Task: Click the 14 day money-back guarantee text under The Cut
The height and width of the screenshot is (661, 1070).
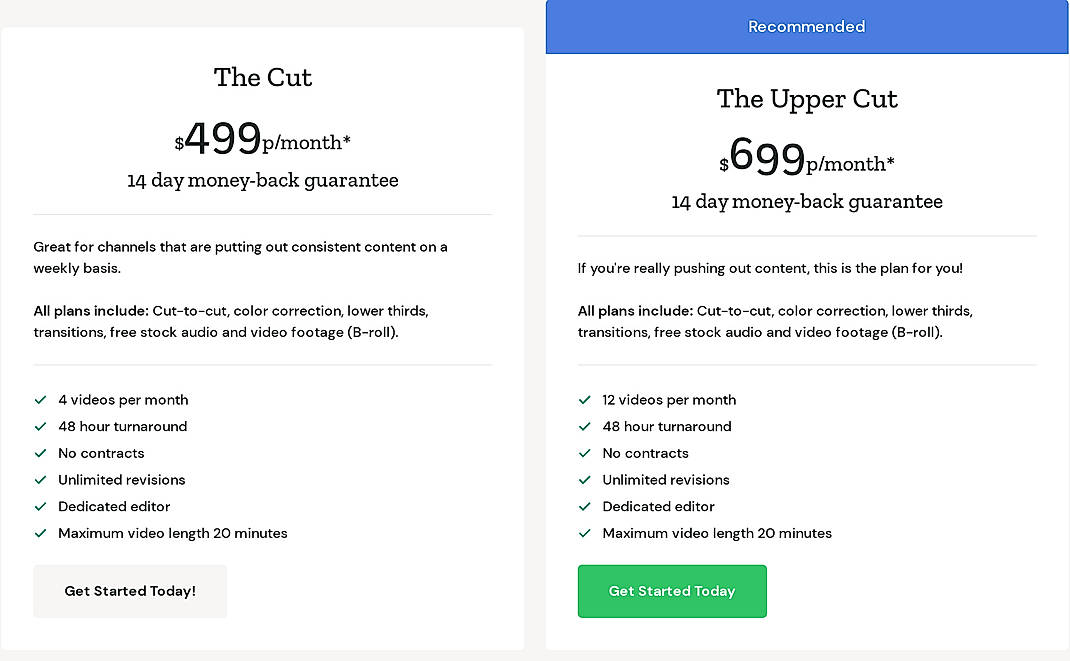Action: 262,180
